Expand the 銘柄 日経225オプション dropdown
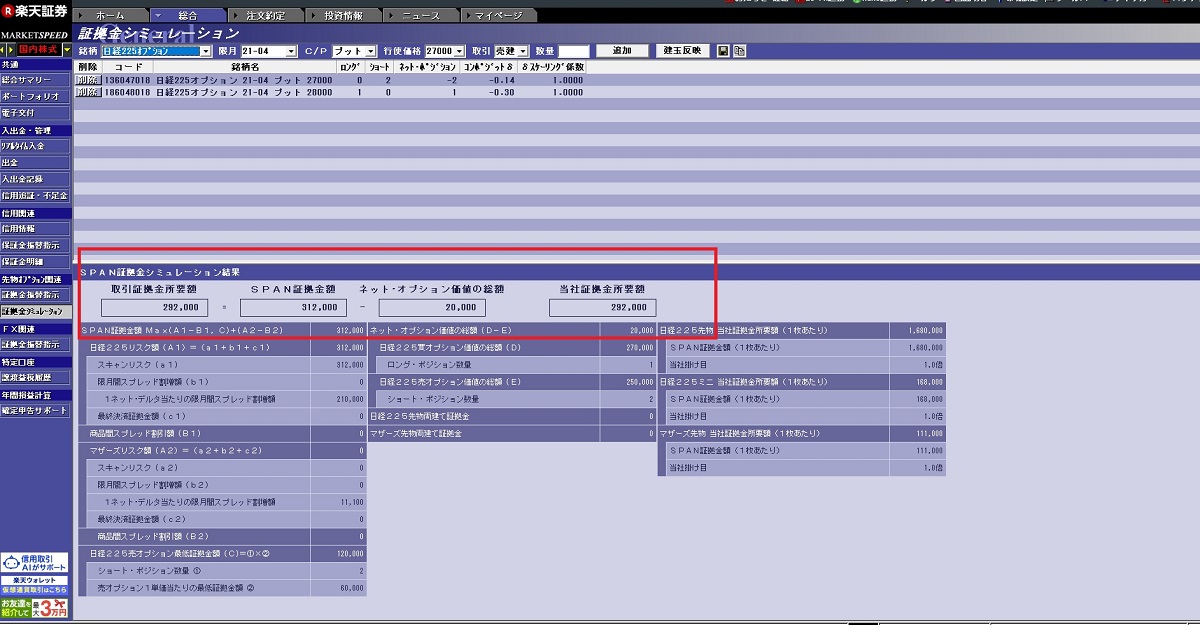The height and width of the screenshot is (625, 1200). click(206, 51)
